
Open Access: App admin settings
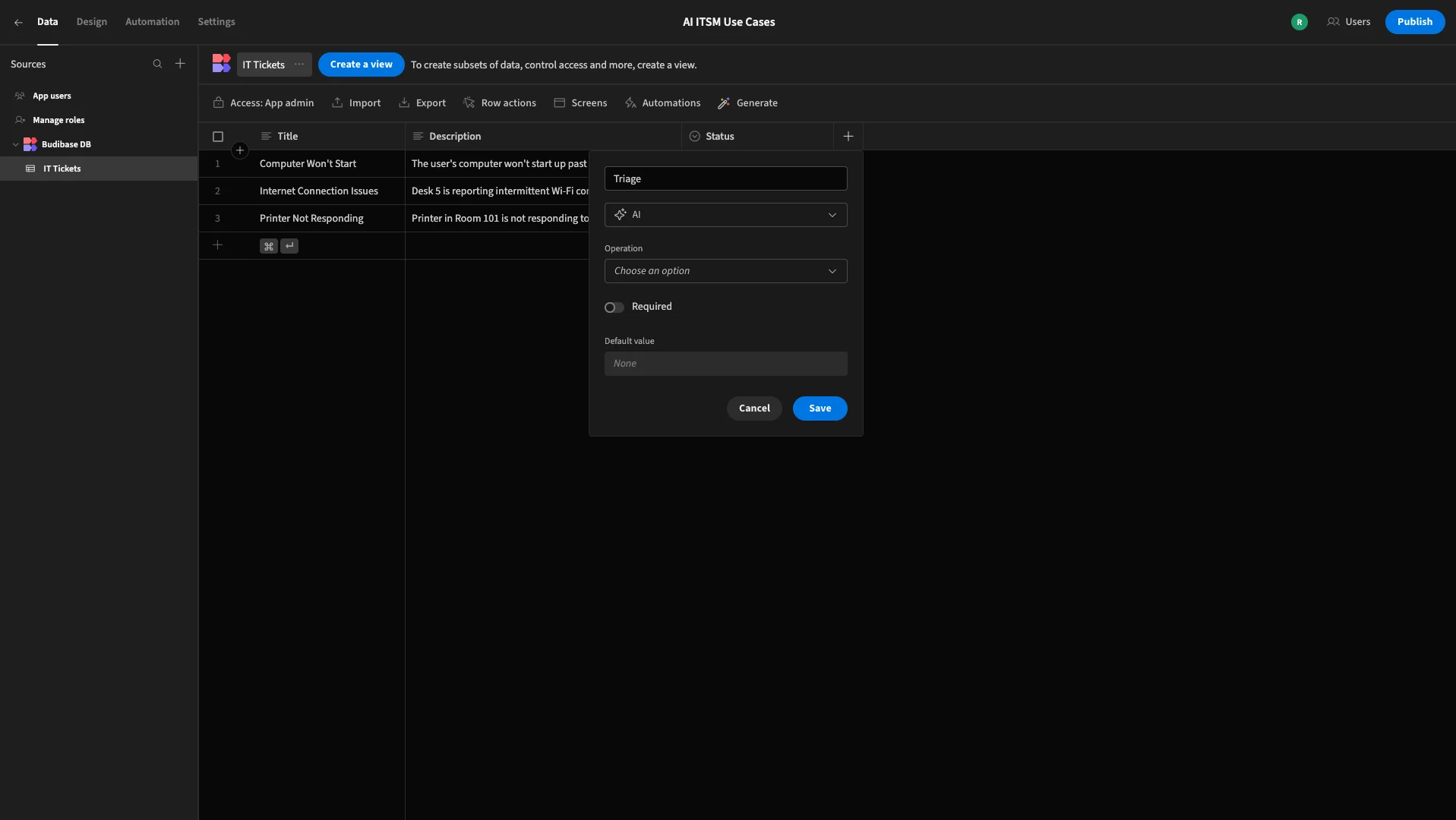point(264,103)
